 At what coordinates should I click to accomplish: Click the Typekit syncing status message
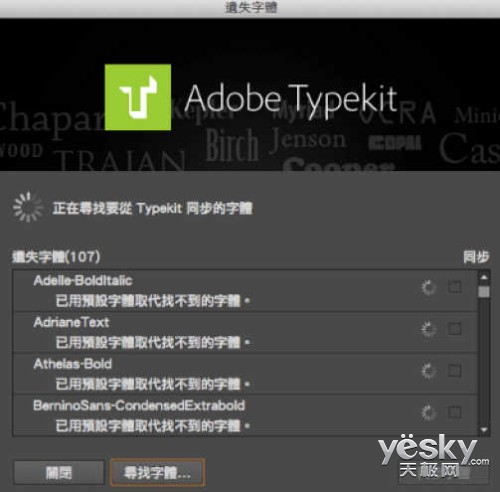coord(152,208)
